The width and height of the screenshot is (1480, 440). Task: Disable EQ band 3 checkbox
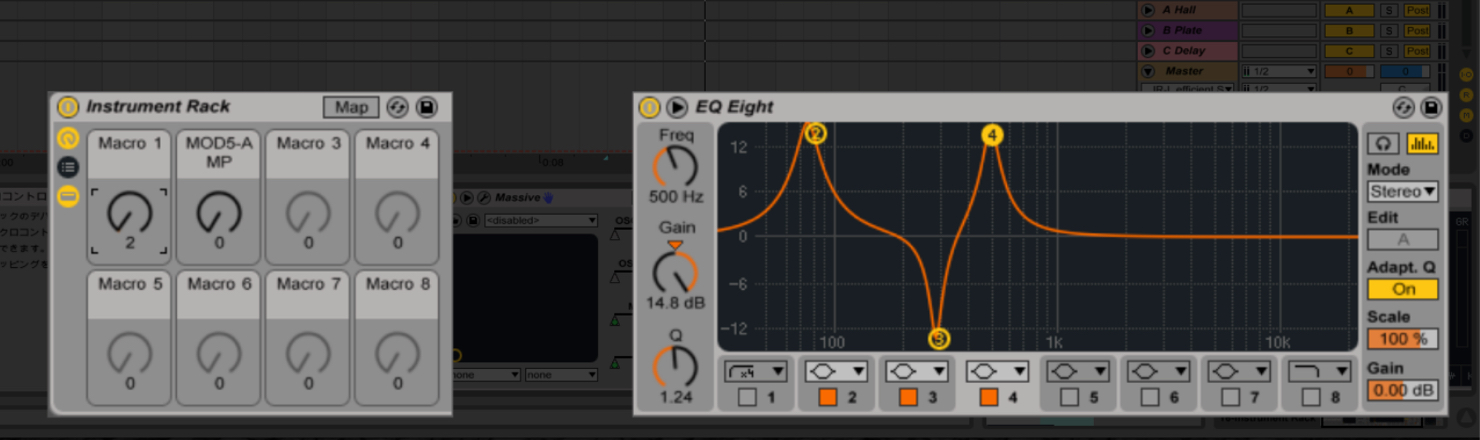pyautogui.click(x=908, y=397)
